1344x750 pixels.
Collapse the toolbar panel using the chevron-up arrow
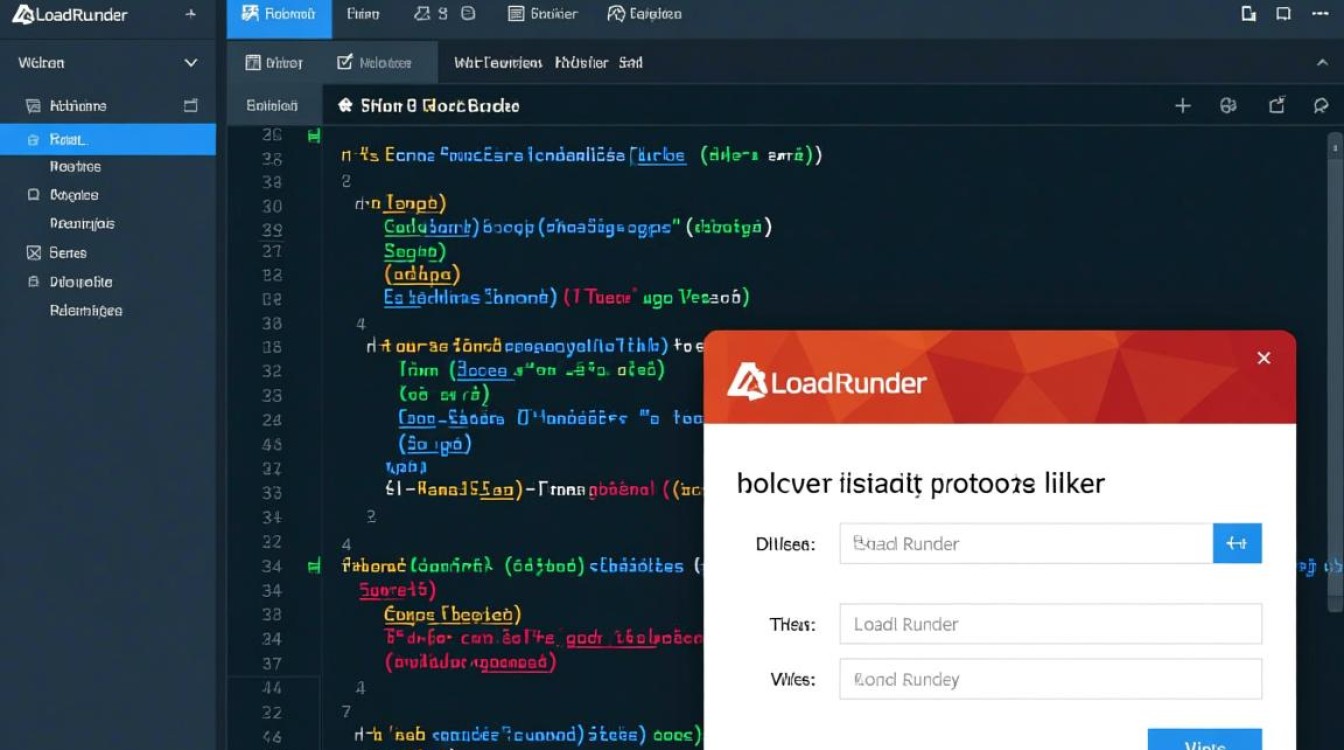(x=1320, y=62)
